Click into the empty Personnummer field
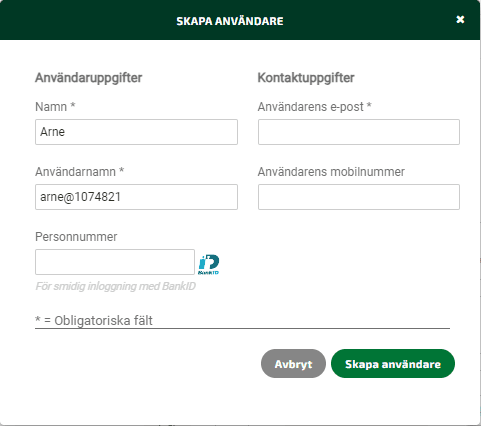The image size is (481, 426). [x=115, y=262]
